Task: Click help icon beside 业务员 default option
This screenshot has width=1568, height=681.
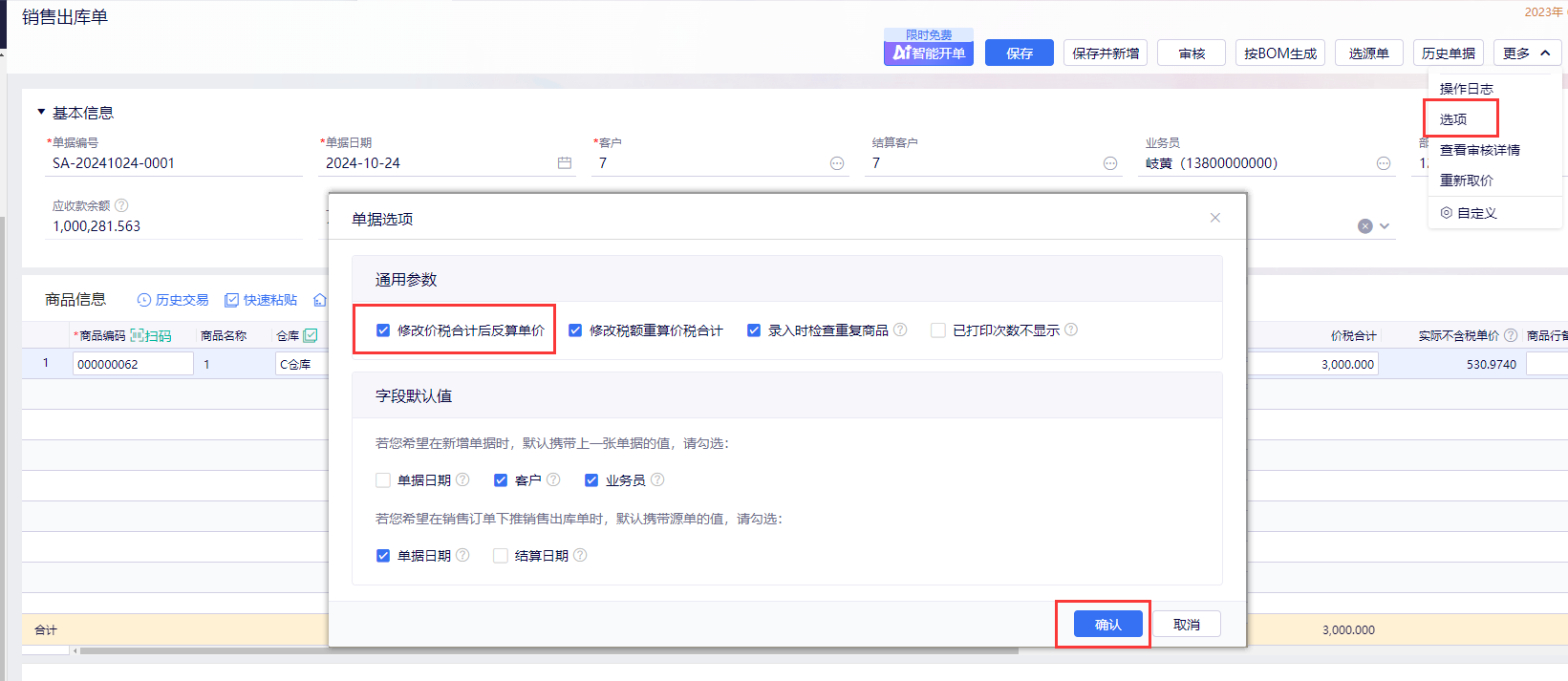Action: pos(657,479)
